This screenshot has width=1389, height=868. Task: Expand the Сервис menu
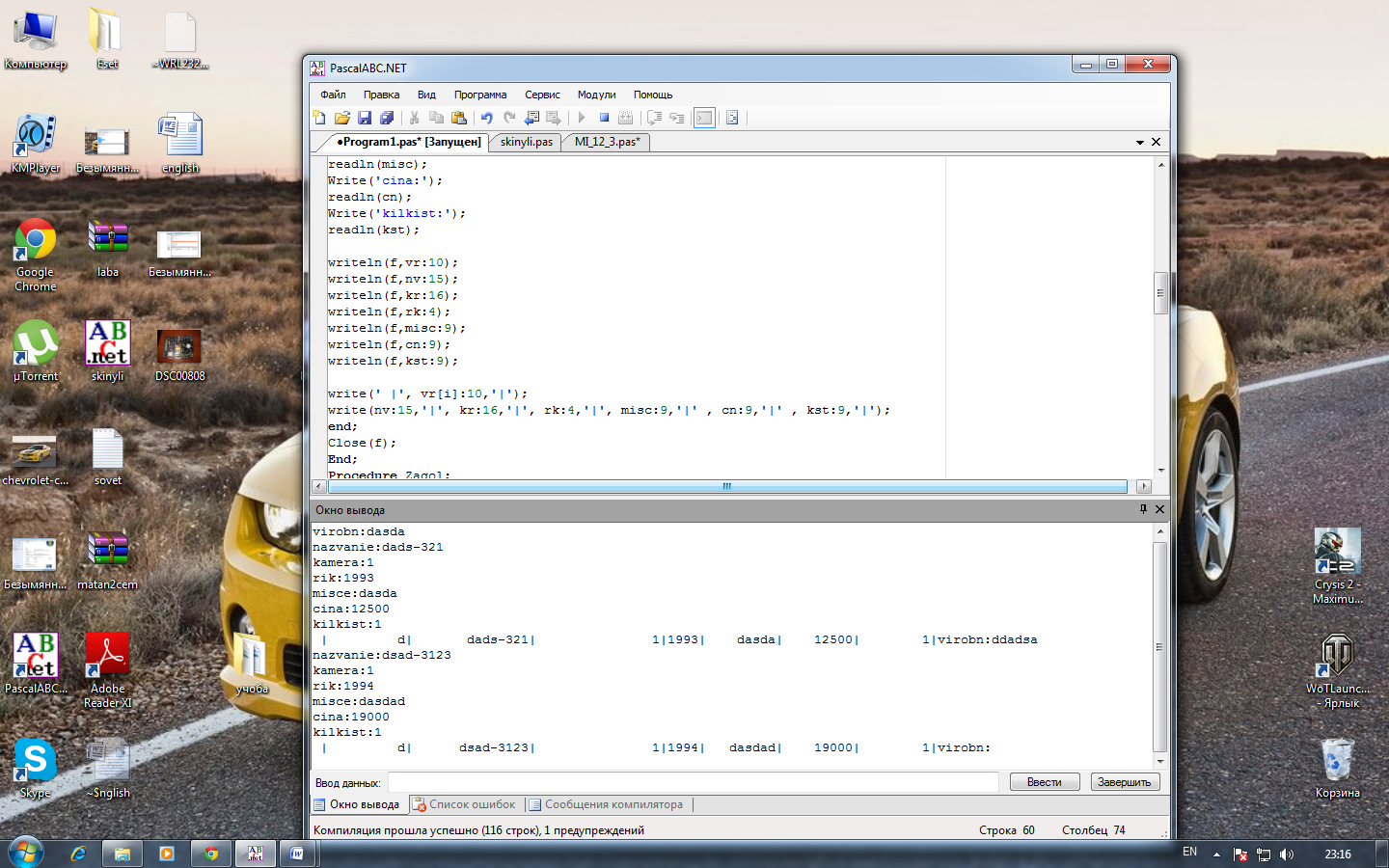tap(542, 95)
